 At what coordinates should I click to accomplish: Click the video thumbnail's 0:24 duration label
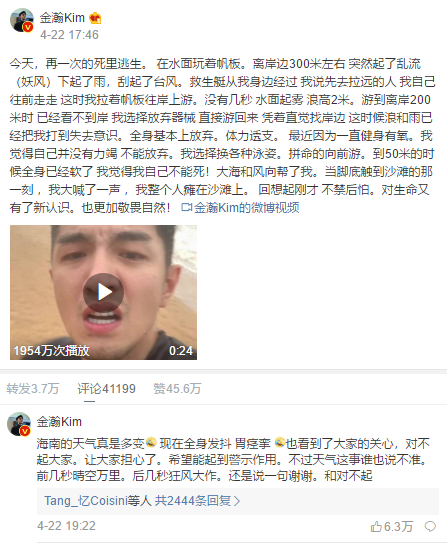tap(181, 351)
